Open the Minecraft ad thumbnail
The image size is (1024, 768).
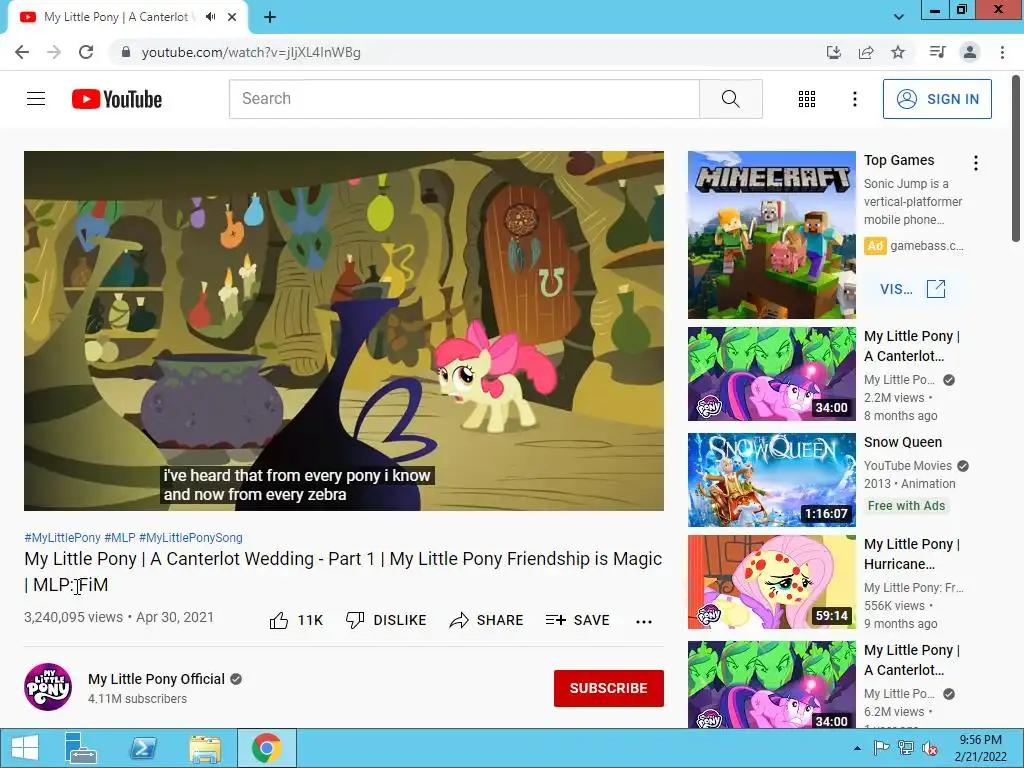[771, 235]
